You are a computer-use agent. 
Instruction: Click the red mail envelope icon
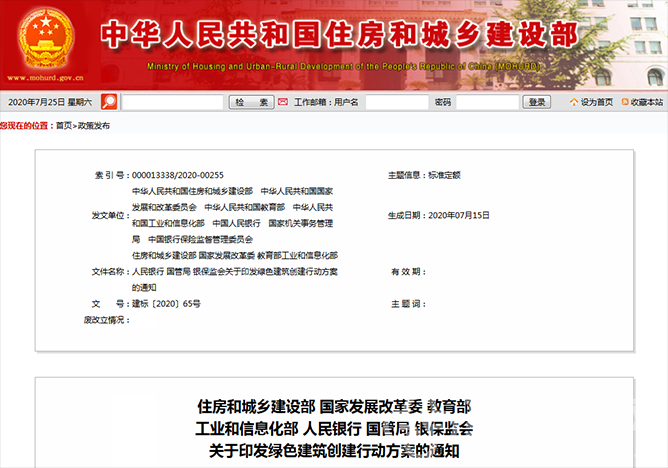pos(283,102)
